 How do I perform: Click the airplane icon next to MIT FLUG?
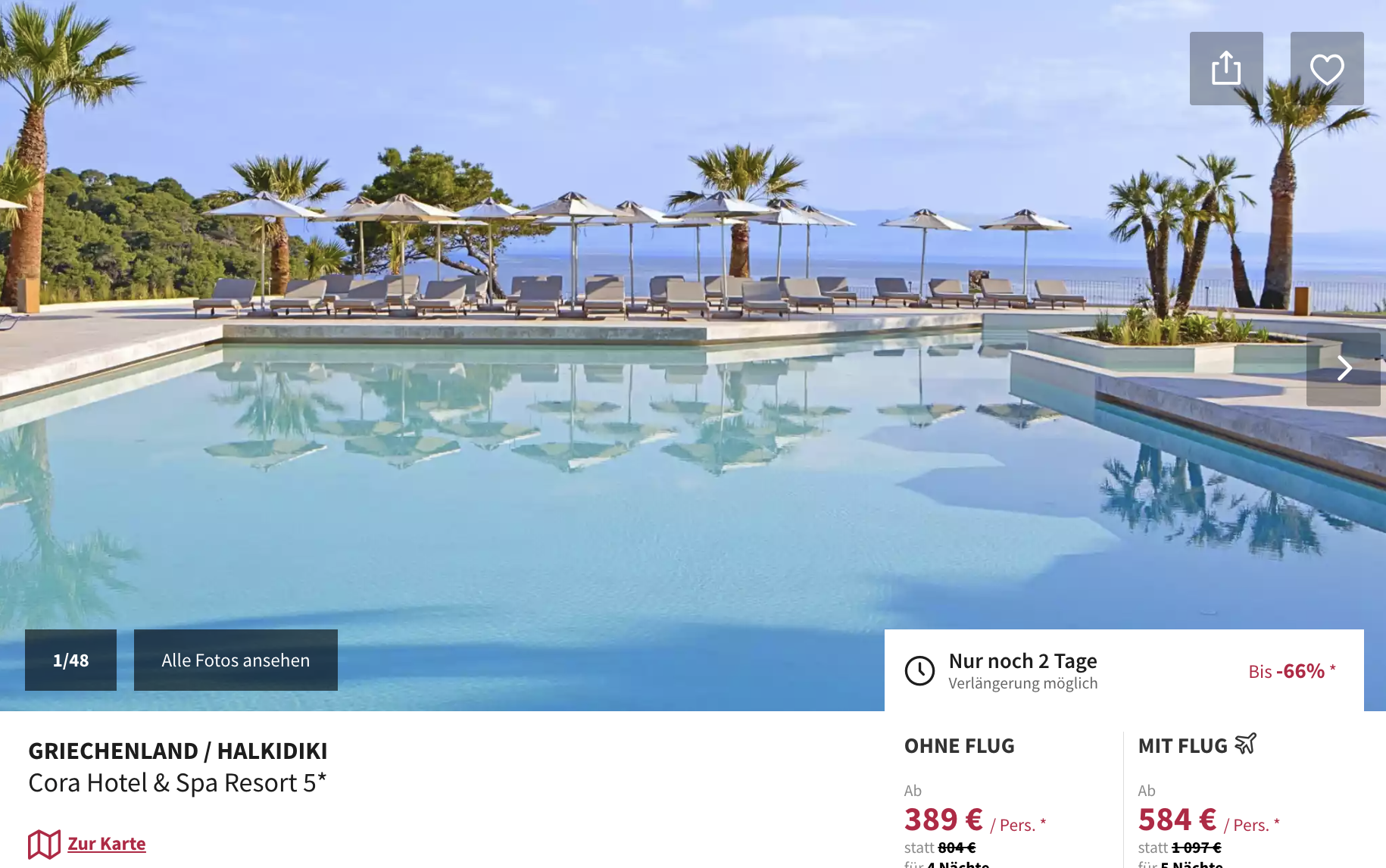point(1246,744)
